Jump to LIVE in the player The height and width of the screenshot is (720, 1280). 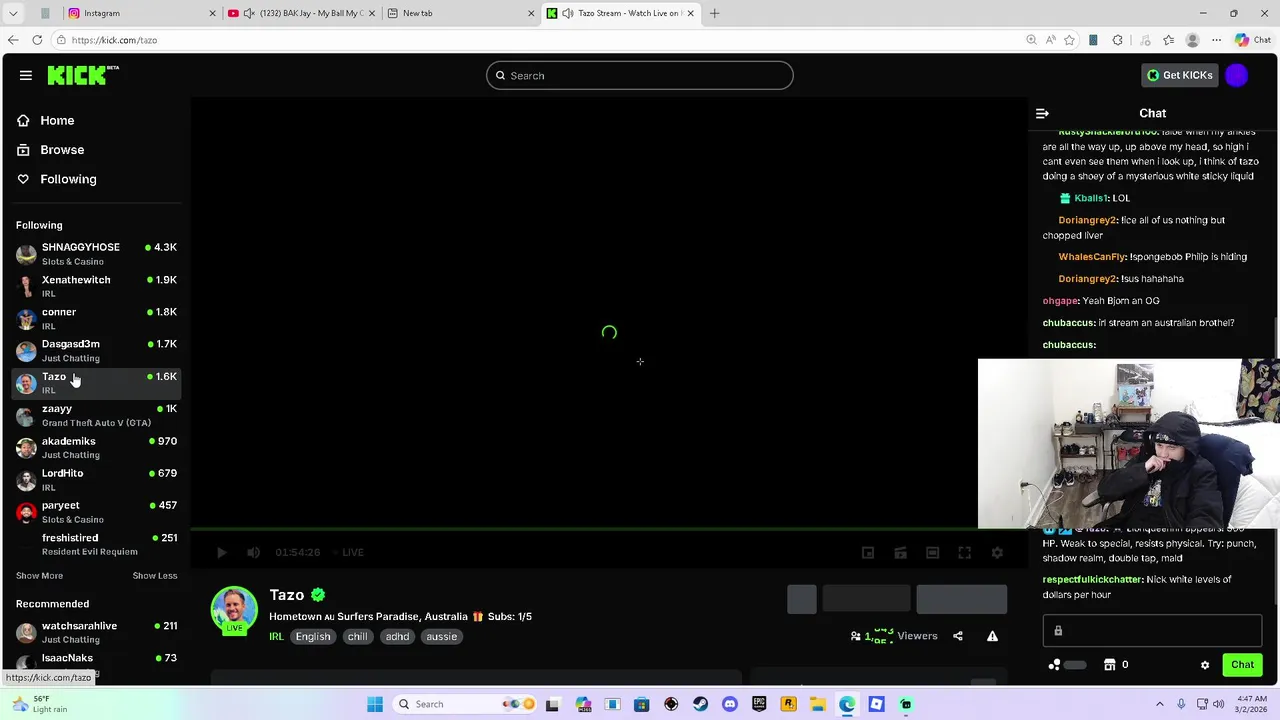pos(347,552)
